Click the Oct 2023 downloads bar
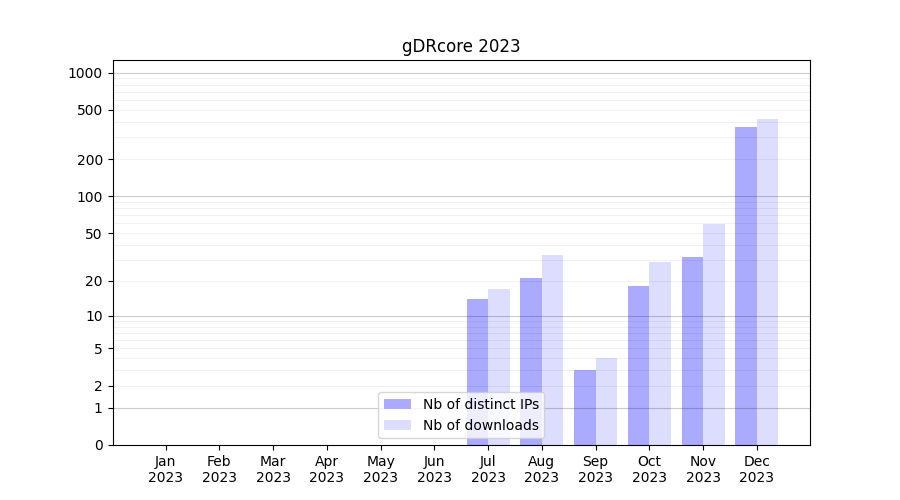The image size is (900, 500). pyautogui.click(x=660, y=353)
